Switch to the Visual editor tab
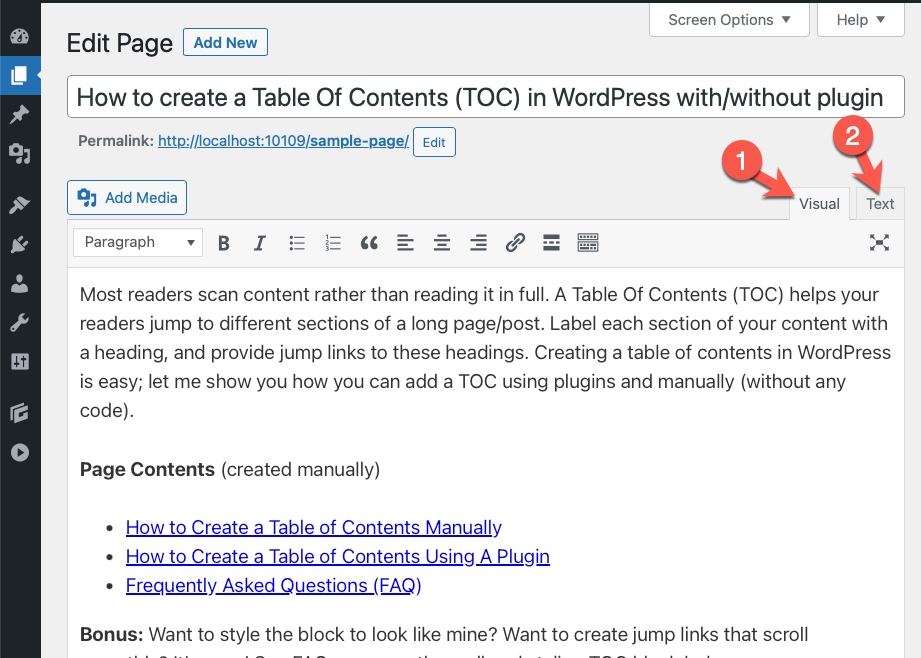 pos(819,204)
